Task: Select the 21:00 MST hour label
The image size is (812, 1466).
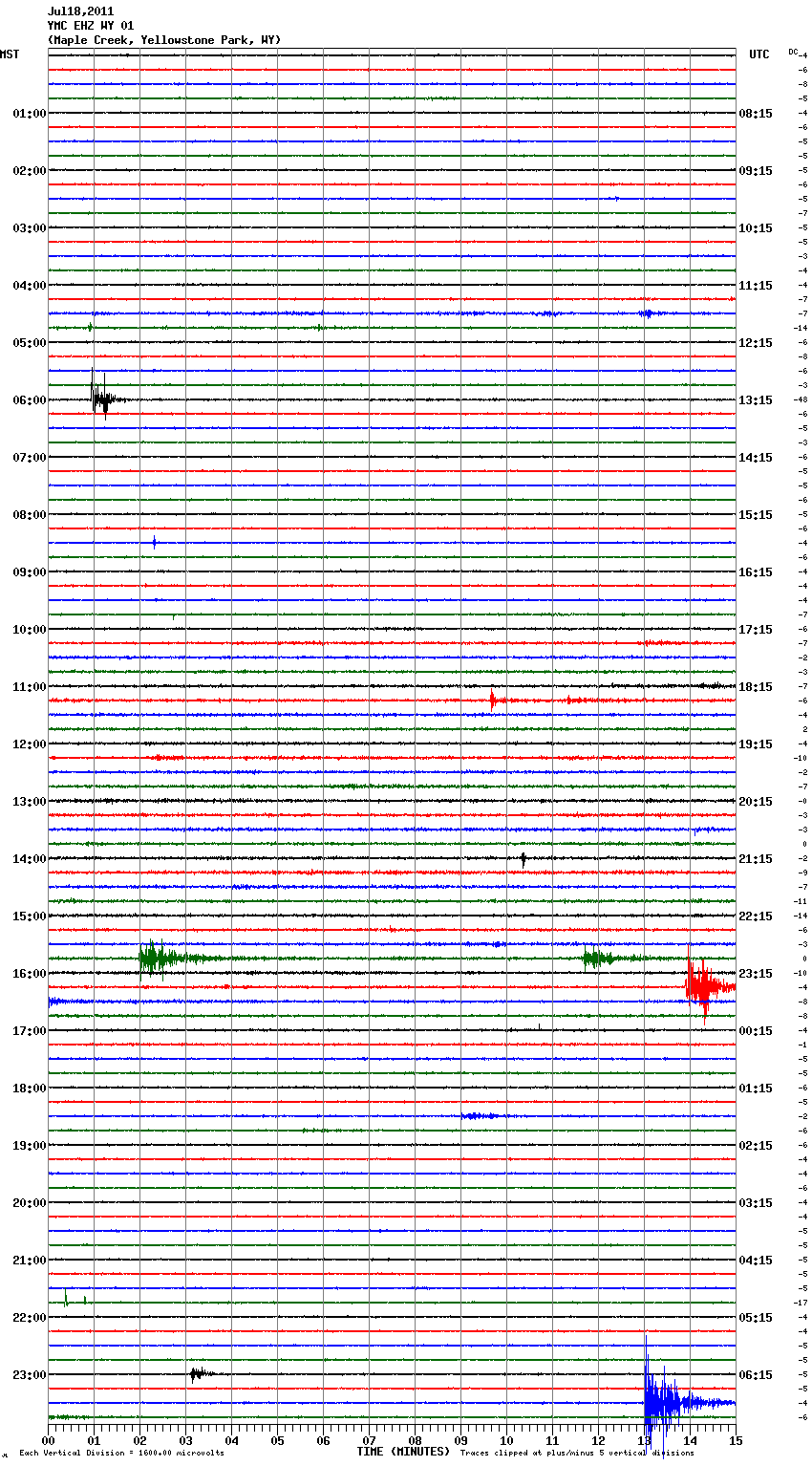Action: pos(30,1261)
